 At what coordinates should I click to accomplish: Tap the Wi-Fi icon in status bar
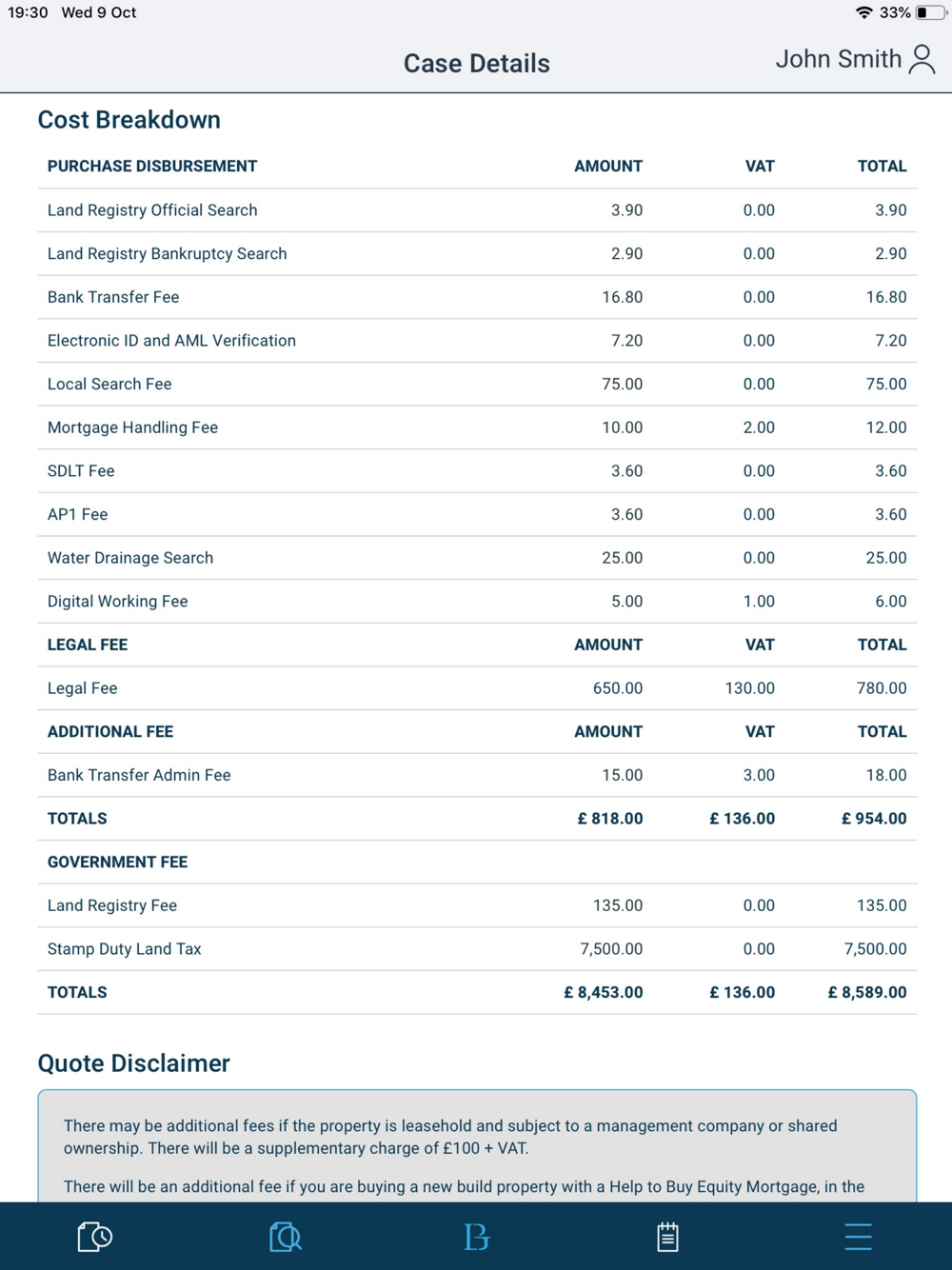[863, 12]
